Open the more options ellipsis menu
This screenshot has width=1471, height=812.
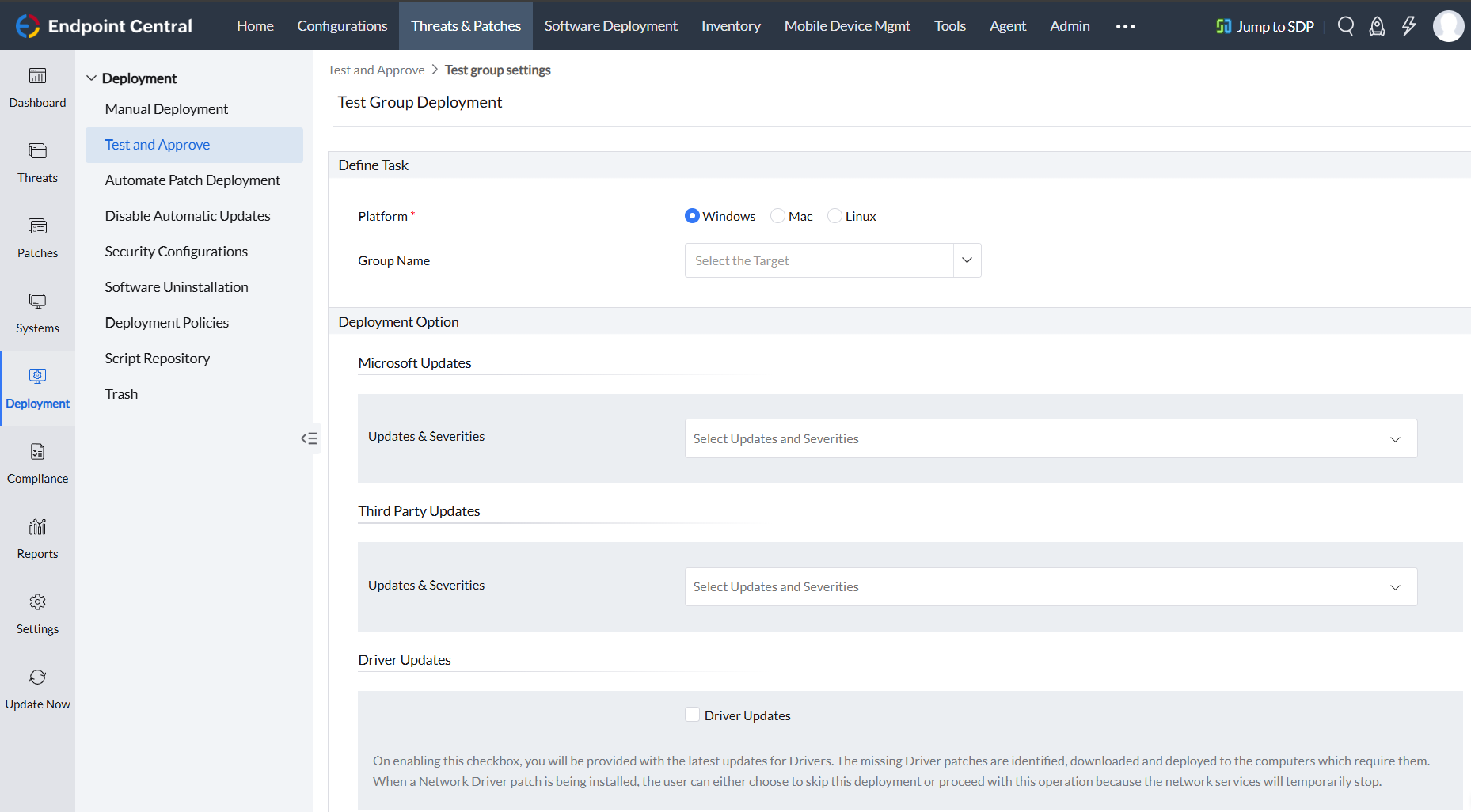pos(1125,26)
